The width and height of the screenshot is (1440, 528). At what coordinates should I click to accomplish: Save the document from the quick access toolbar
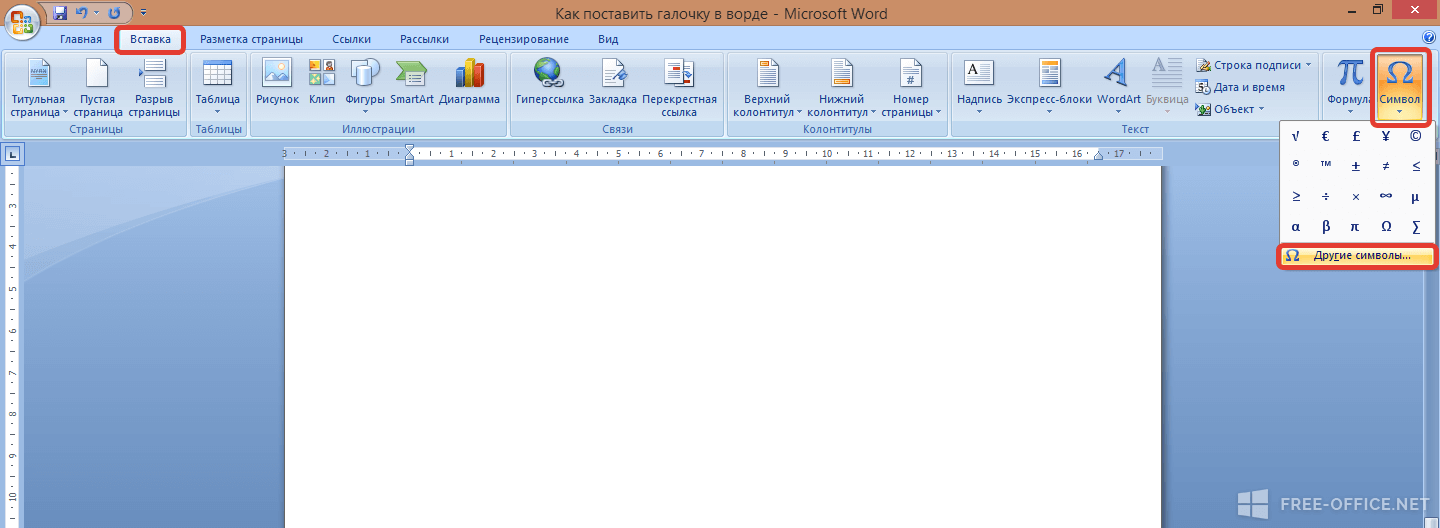pos(60,13)
